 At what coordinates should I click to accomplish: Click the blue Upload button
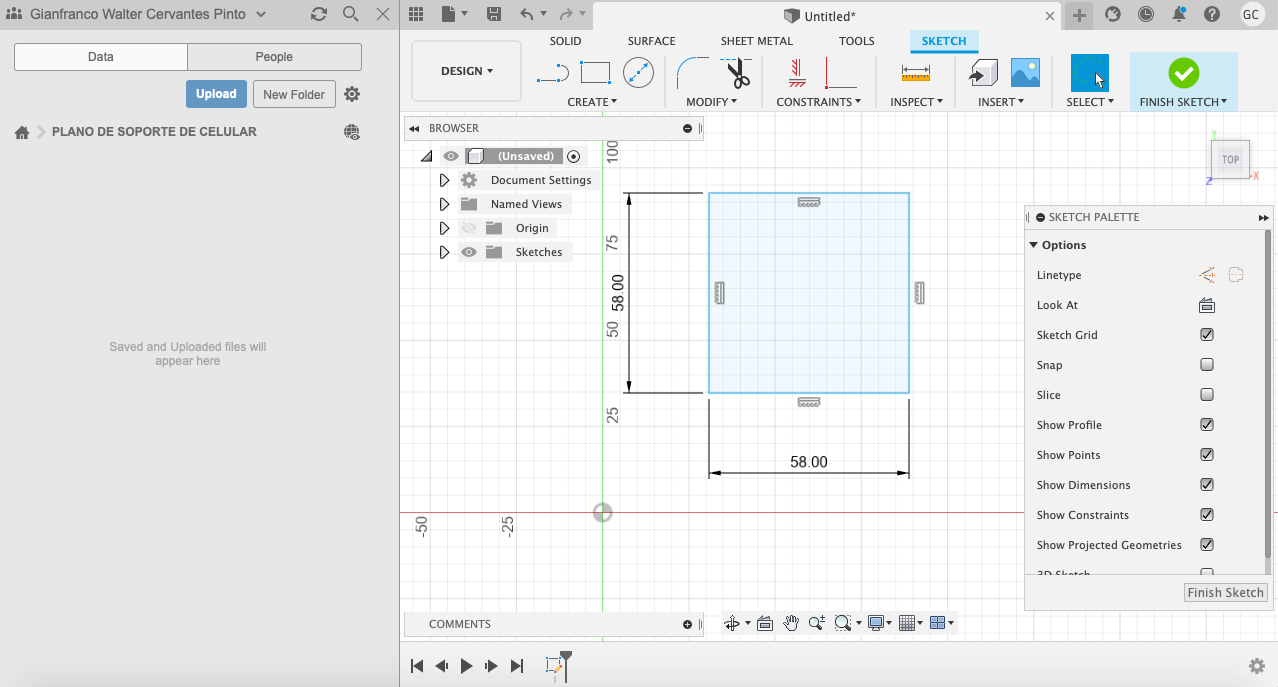tap(216, 94)
